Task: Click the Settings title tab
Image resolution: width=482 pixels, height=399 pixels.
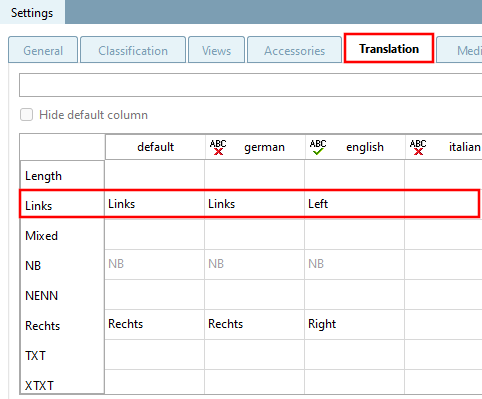Action: [32, 13]
